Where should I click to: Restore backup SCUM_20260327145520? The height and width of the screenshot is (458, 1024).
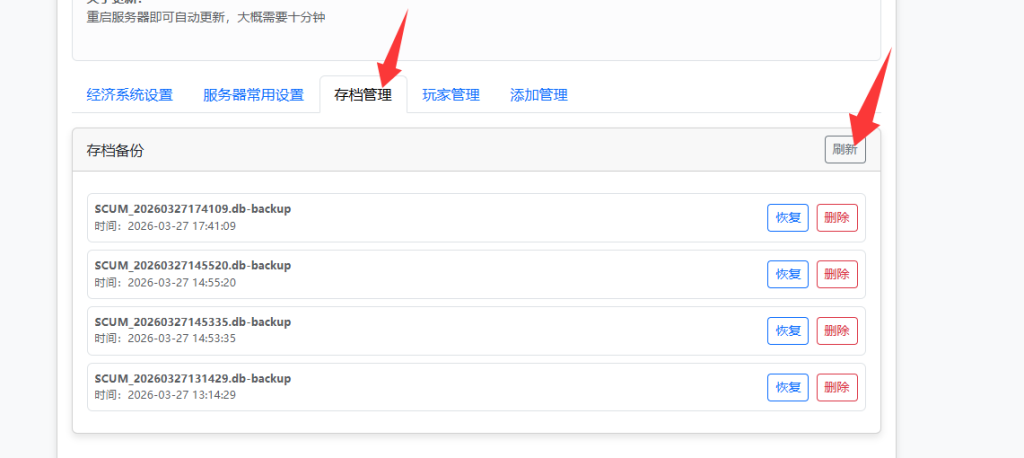click(788, 274)
